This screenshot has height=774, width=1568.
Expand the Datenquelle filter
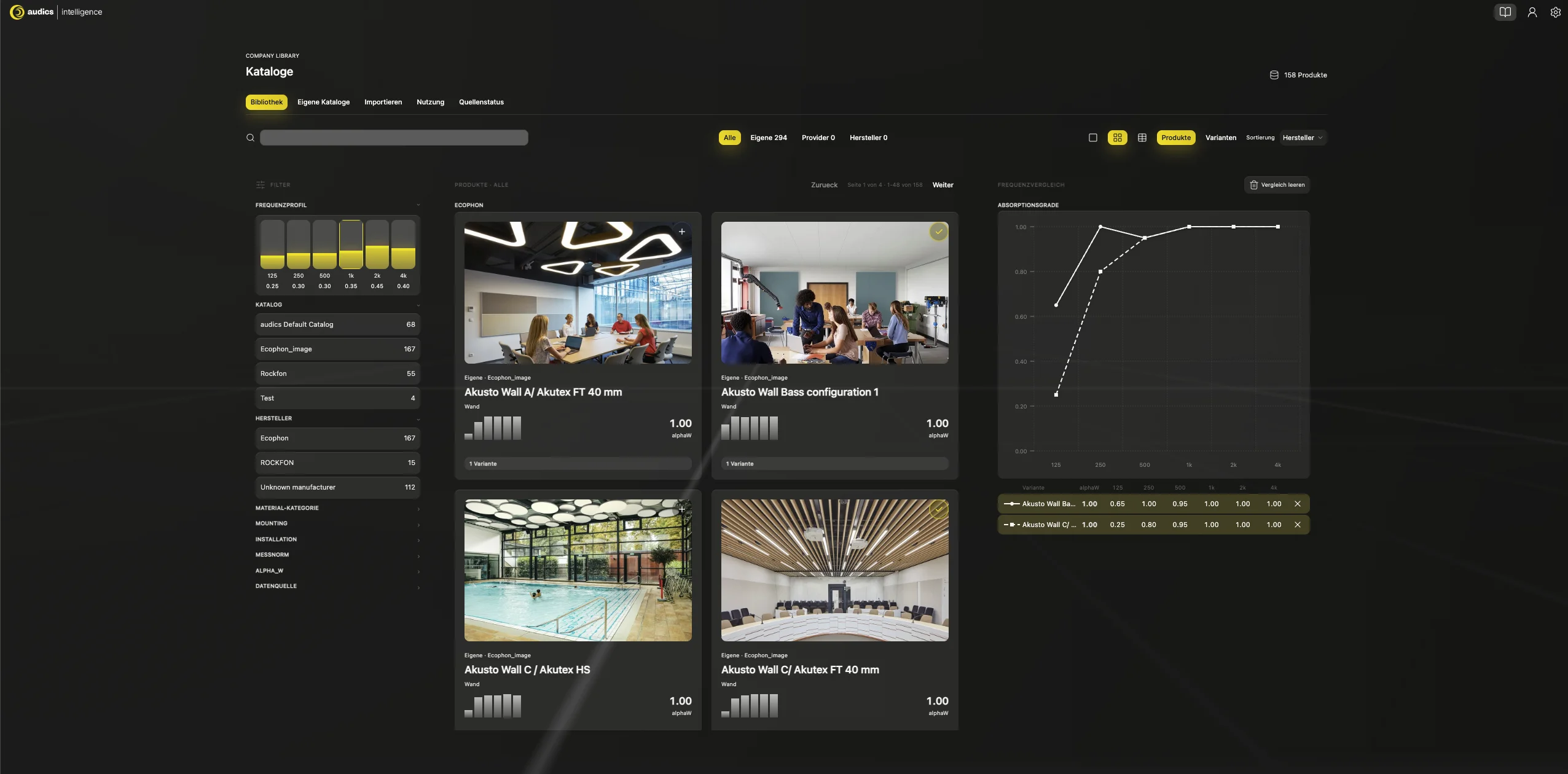click(338, 586)
